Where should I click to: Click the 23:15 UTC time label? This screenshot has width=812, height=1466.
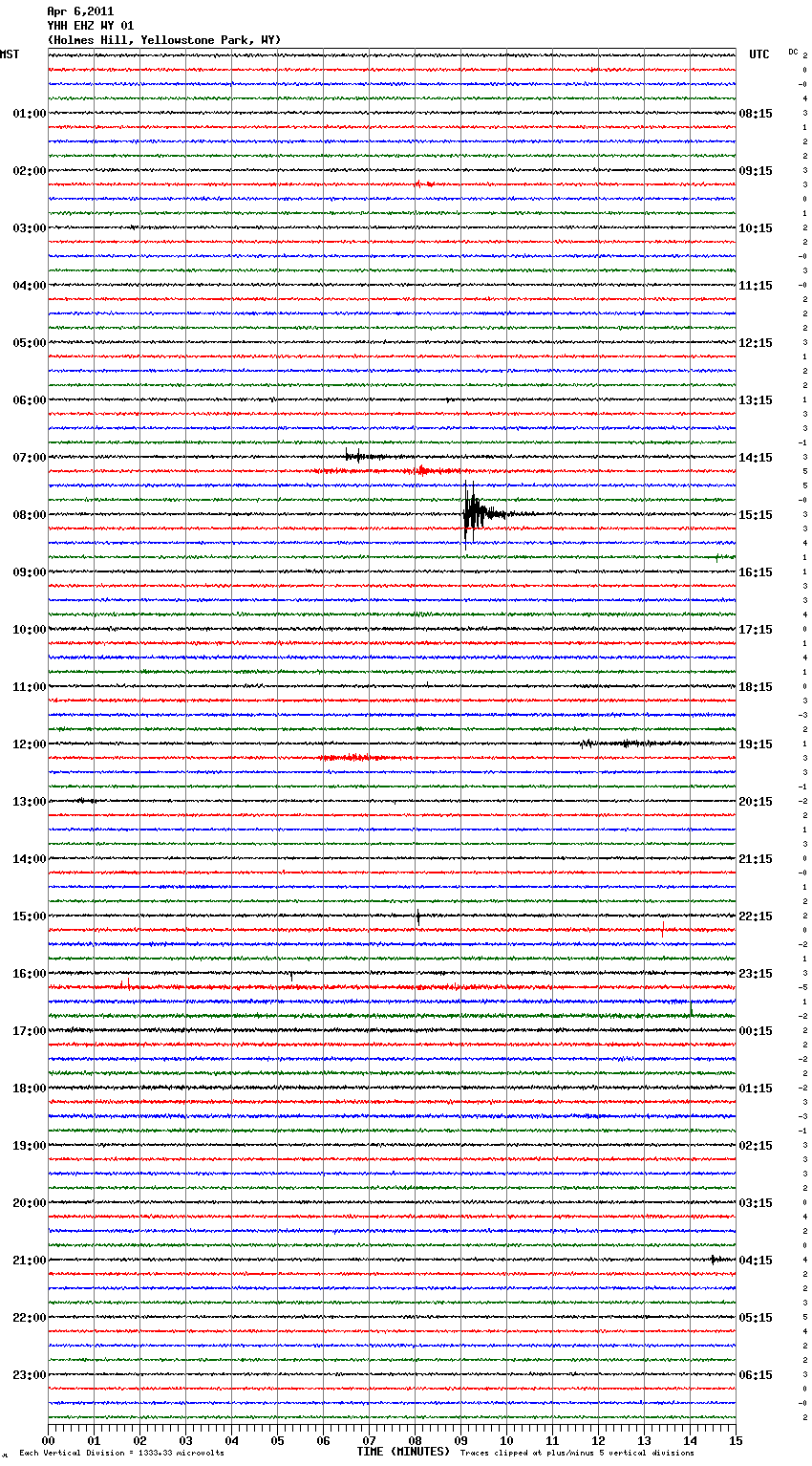click(756, 974)
